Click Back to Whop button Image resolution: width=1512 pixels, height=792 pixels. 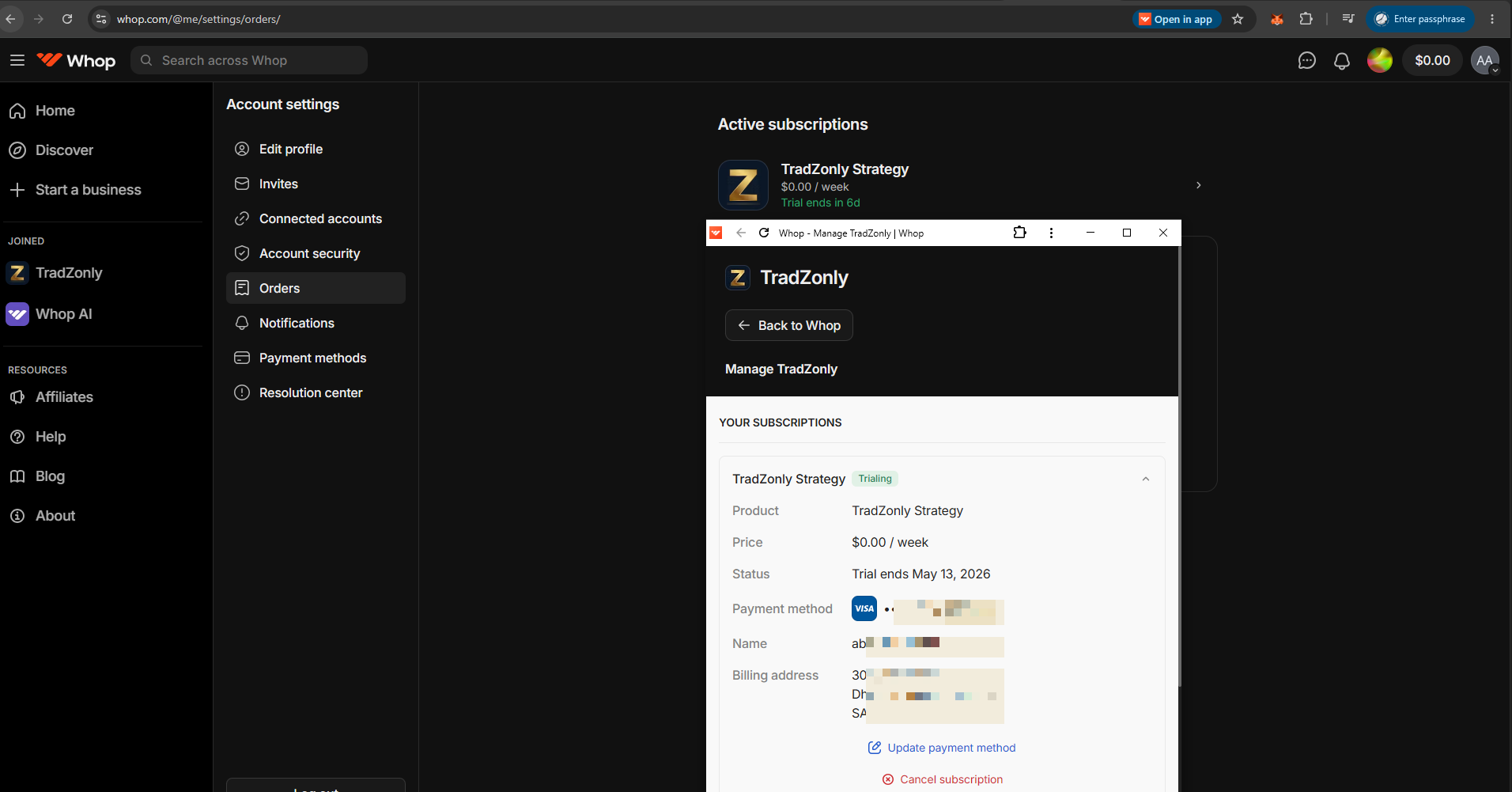pos(788,325)
